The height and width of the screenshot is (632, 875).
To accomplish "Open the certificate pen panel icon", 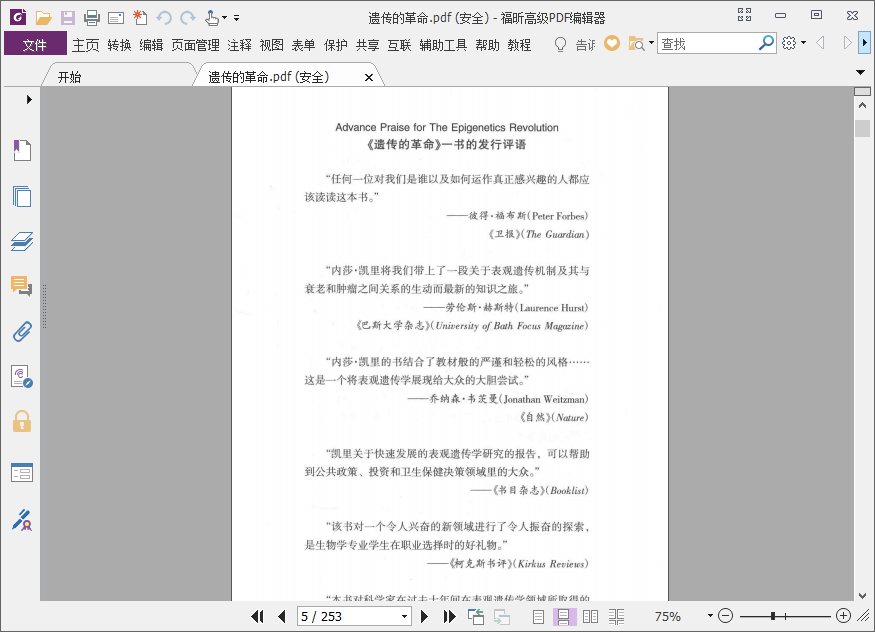I will click(x=22, y=520).
